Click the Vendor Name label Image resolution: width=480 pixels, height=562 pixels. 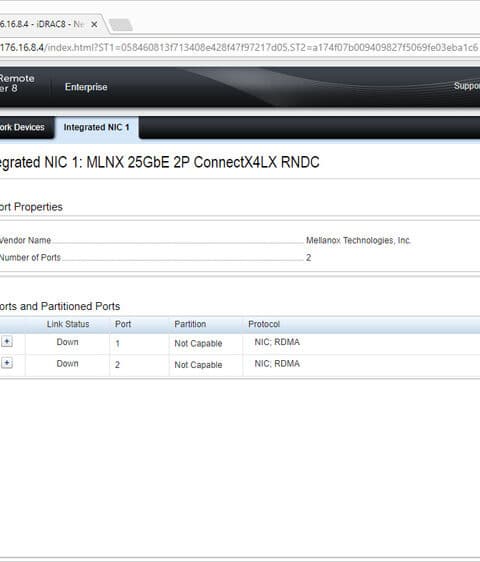point(25,240)
